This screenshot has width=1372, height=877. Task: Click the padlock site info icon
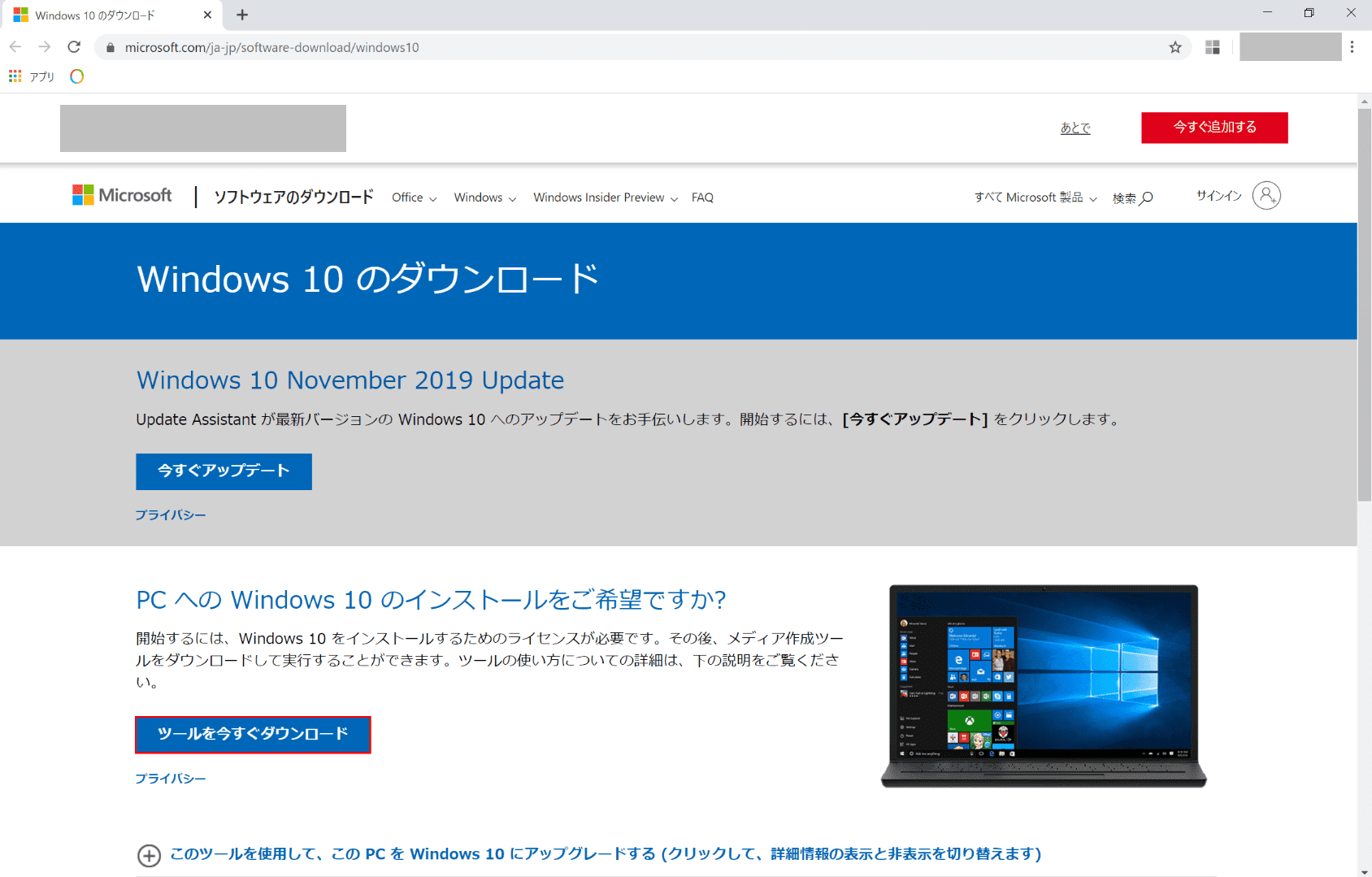pyautogui.click(x=111, y=48)
